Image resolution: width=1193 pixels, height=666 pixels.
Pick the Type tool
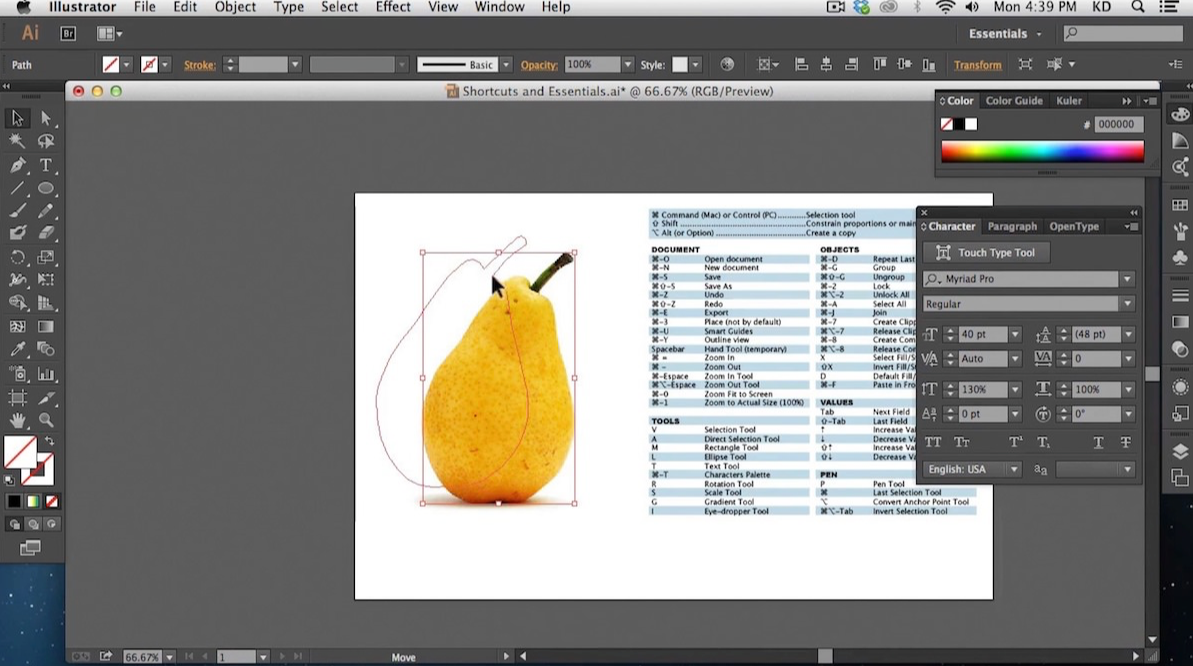[x=46, y=165]
